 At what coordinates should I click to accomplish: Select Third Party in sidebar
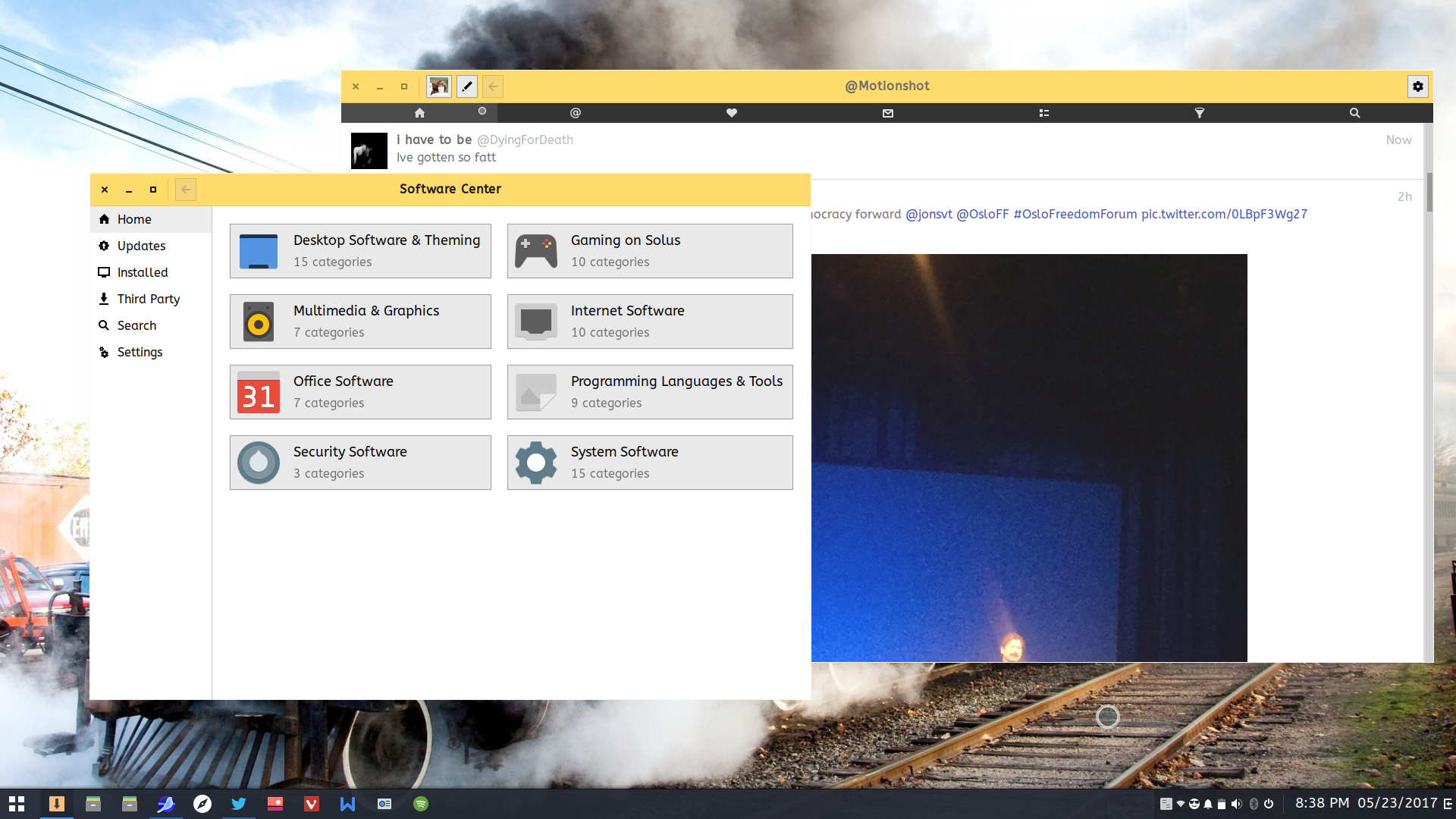[x=148, y=299]
